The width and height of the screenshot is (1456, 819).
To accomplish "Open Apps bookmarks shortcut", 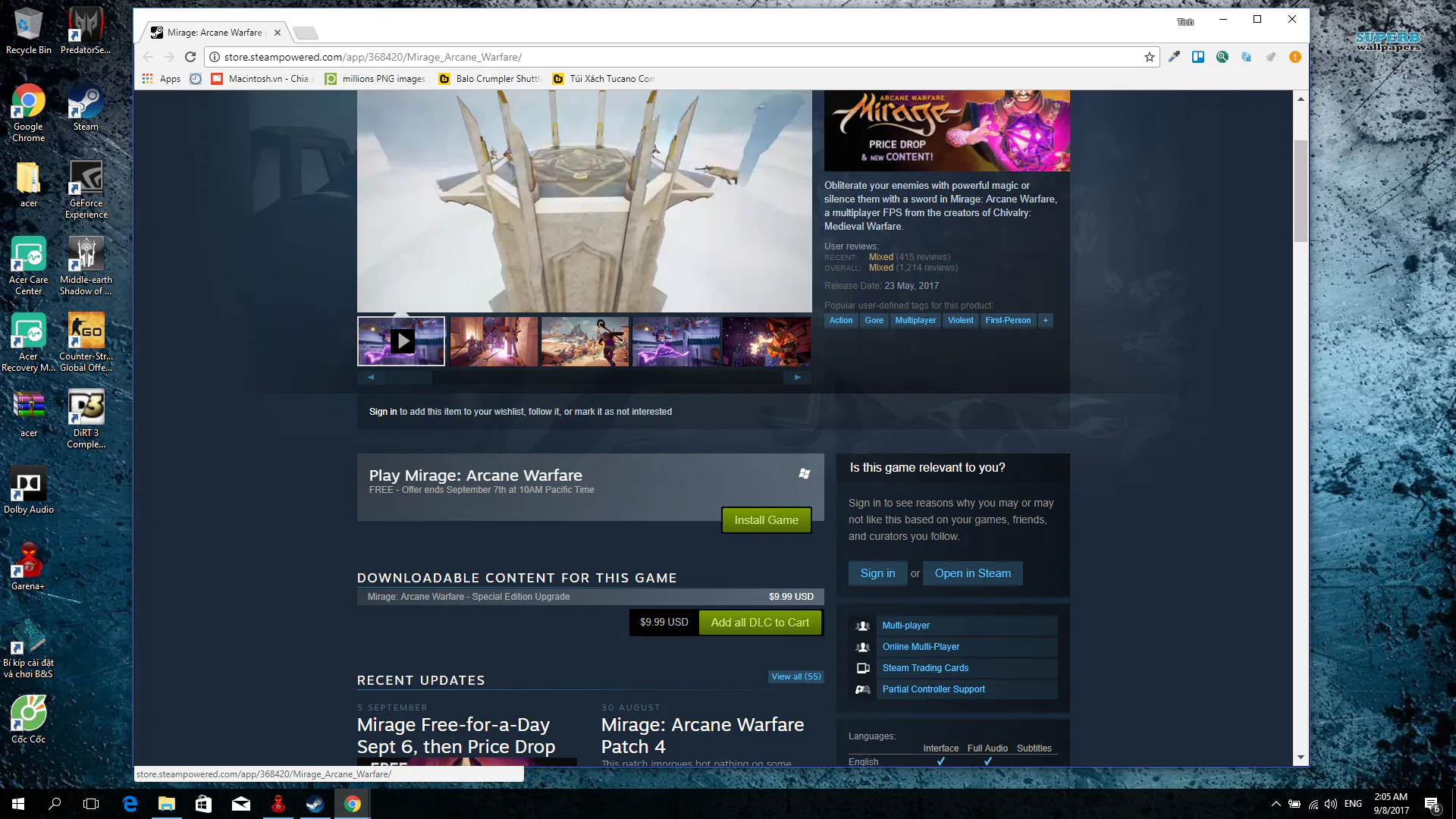I will [x=162, y=79].
